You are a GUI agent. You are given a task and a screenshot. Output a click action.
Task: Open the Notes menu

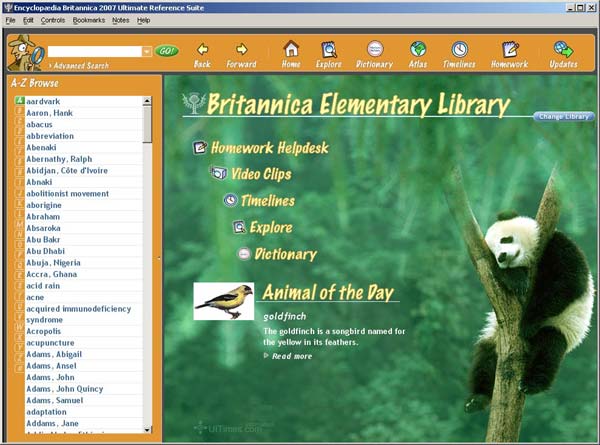(x=121, y=20)
